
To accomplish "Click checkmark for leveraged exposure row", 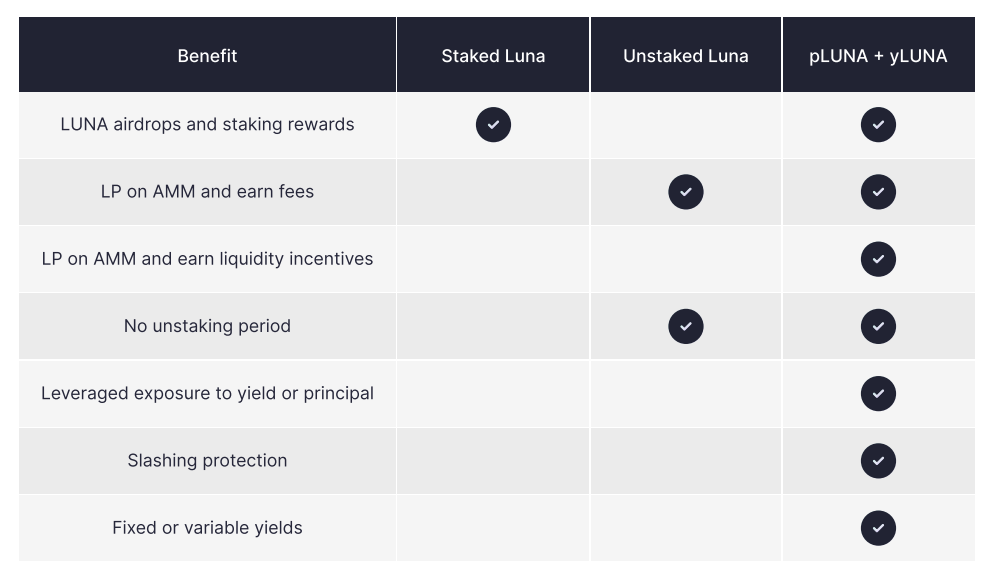I will [878, 393].
